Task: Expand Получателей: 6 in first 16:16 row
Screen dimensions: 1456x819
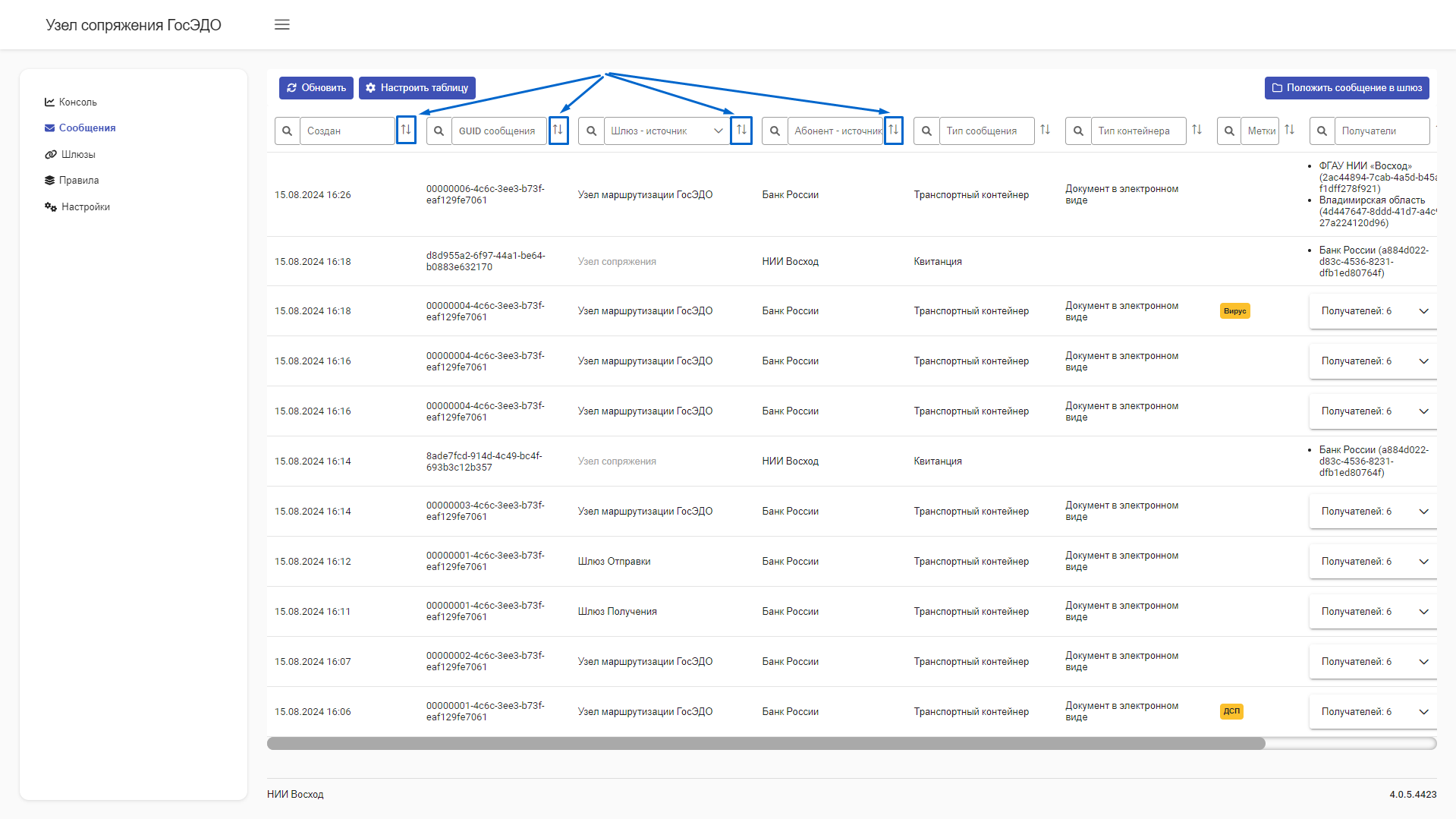Action: tap(1373, 361)
